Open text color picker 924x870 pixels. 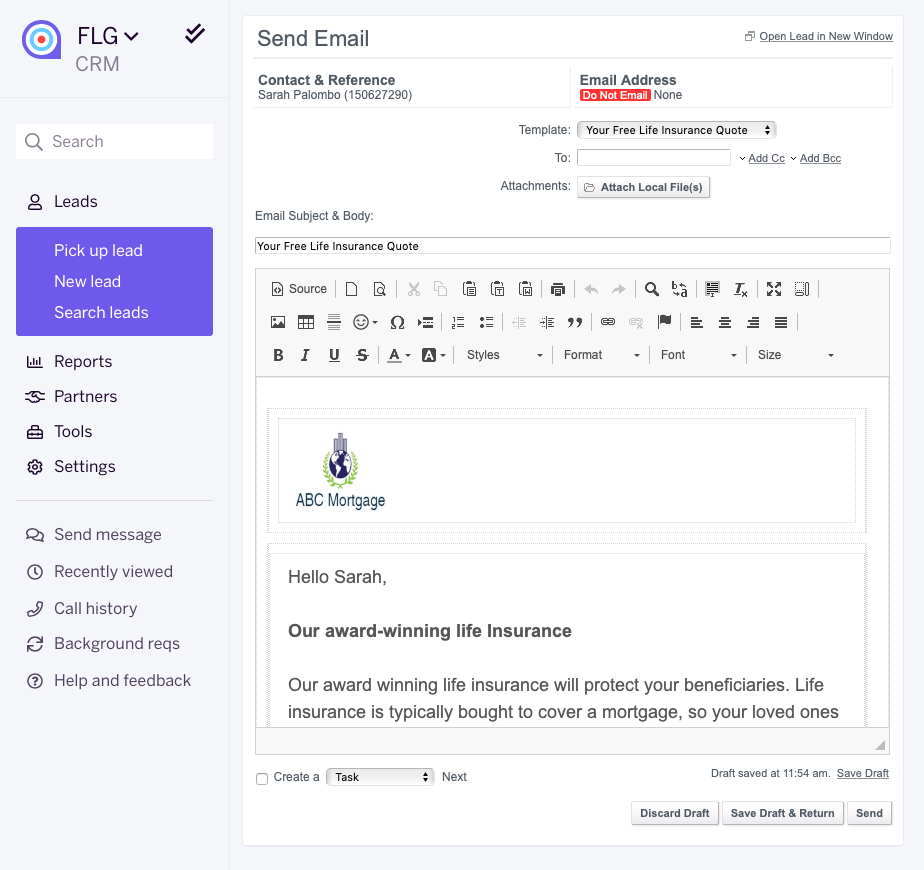398,355
